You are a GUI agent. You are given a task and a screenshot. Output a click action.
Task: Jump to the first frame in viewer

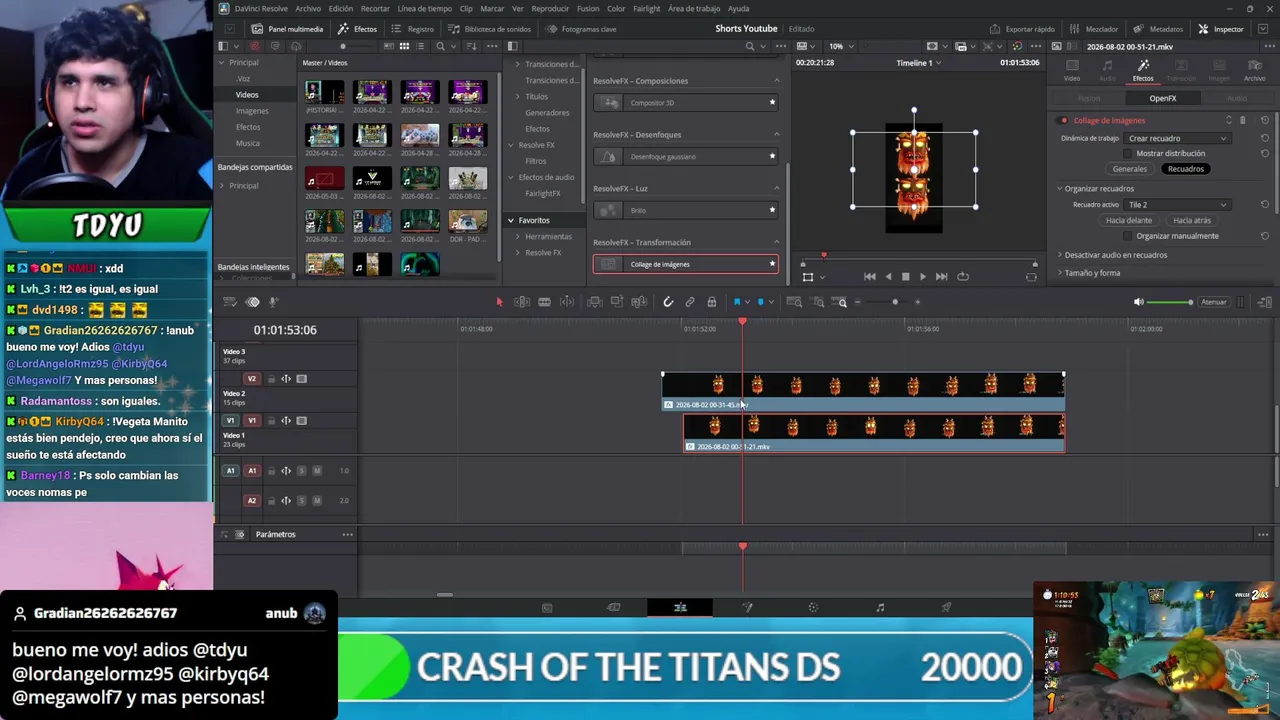click(870, 277)
